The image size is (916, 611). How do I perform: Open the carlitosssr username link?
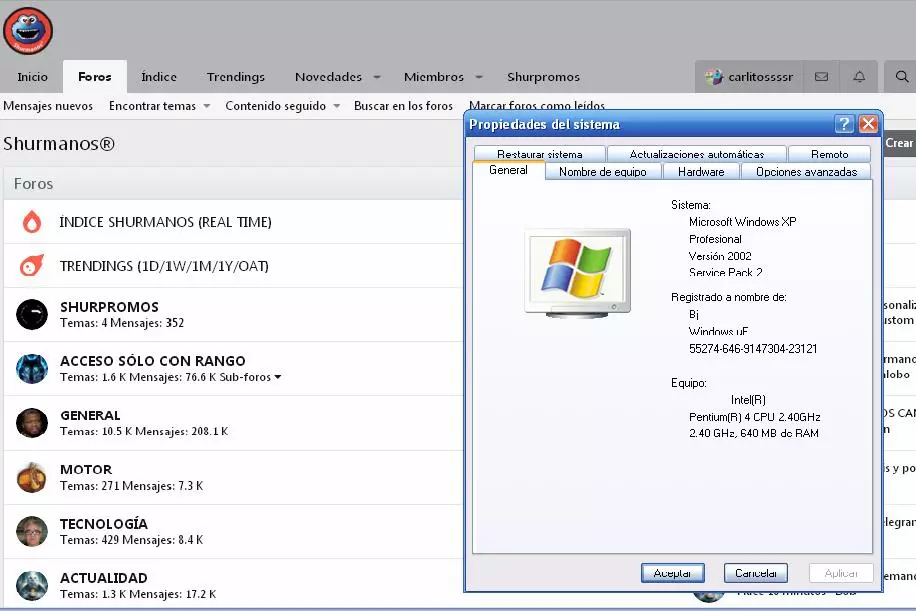click(761, 77)
